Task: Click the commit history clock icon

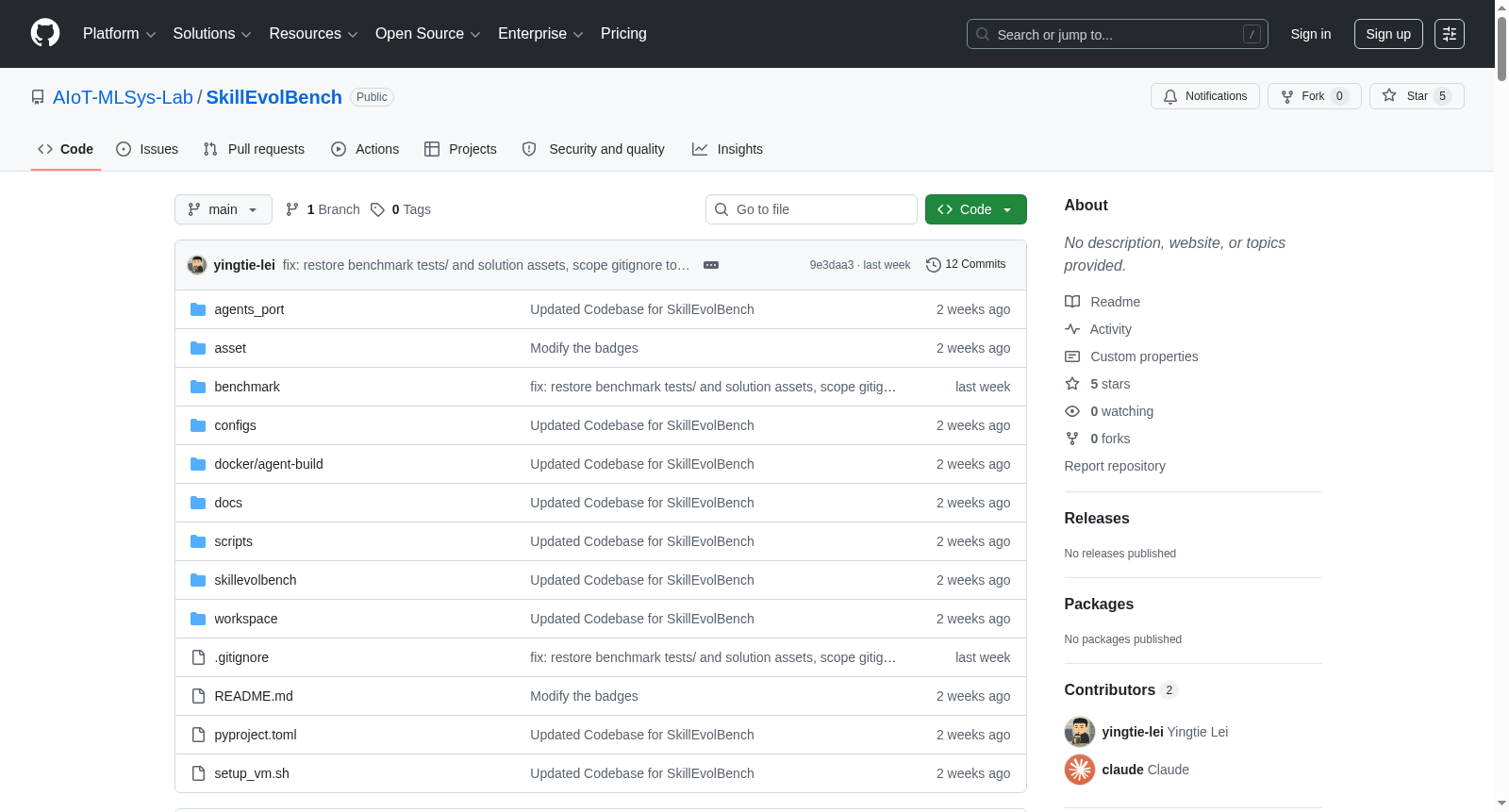Action: 934,265
